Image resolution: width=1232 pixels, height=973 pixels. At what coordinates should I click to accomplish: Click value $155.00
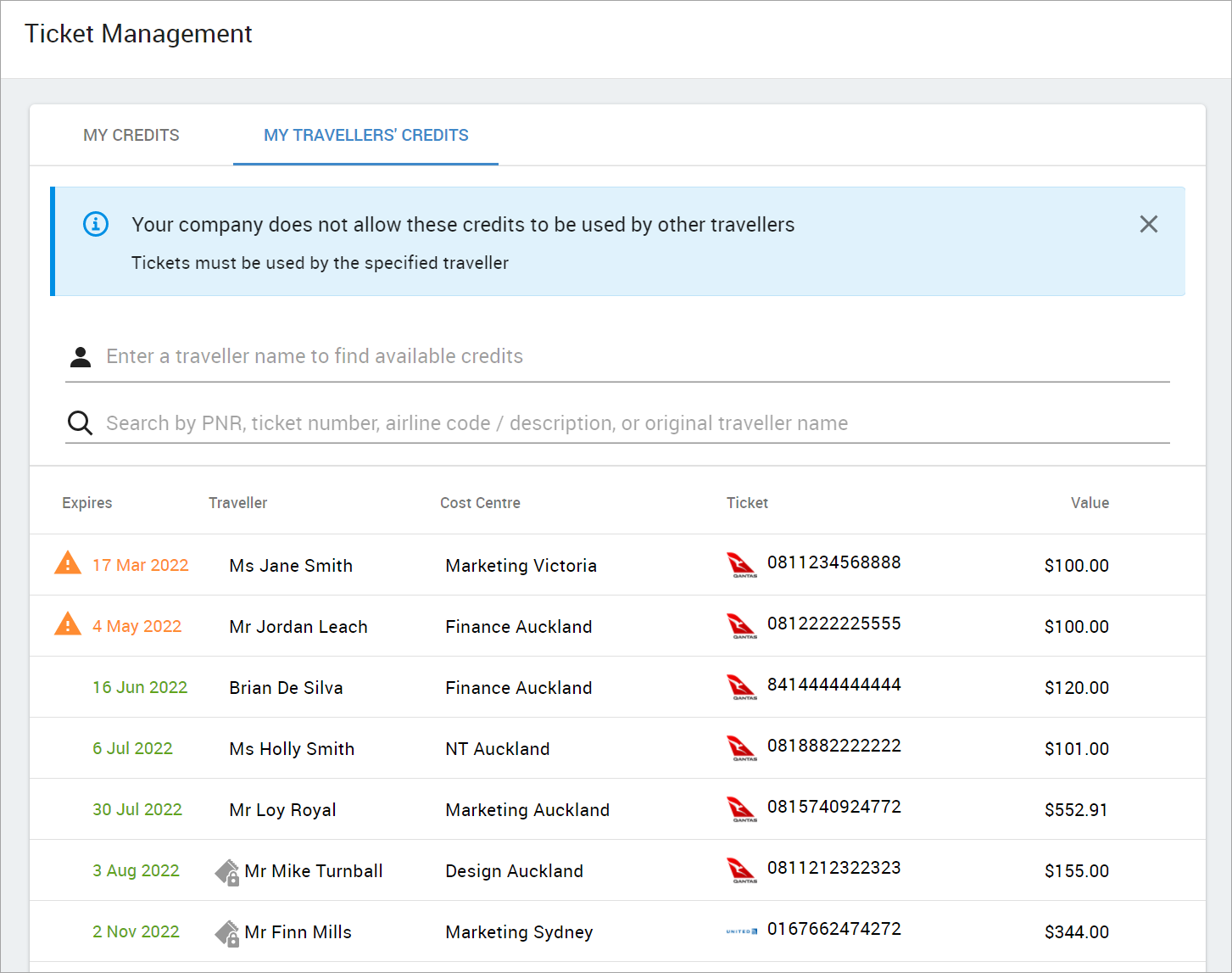pyautogui.click(x=1076, y=871)
